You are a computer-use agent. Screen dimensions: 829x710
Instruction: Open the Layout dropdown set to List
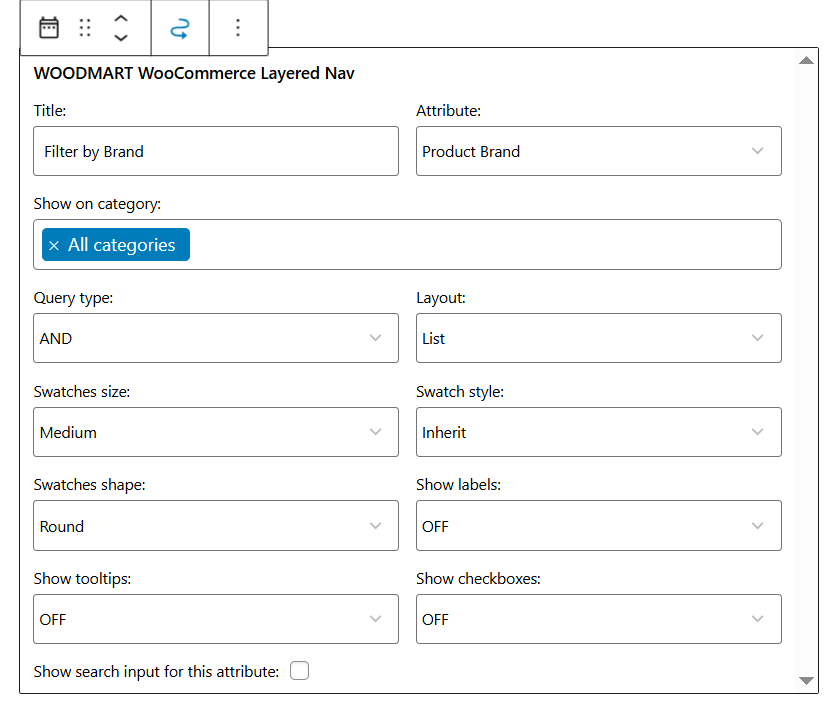tap(598, 339)
